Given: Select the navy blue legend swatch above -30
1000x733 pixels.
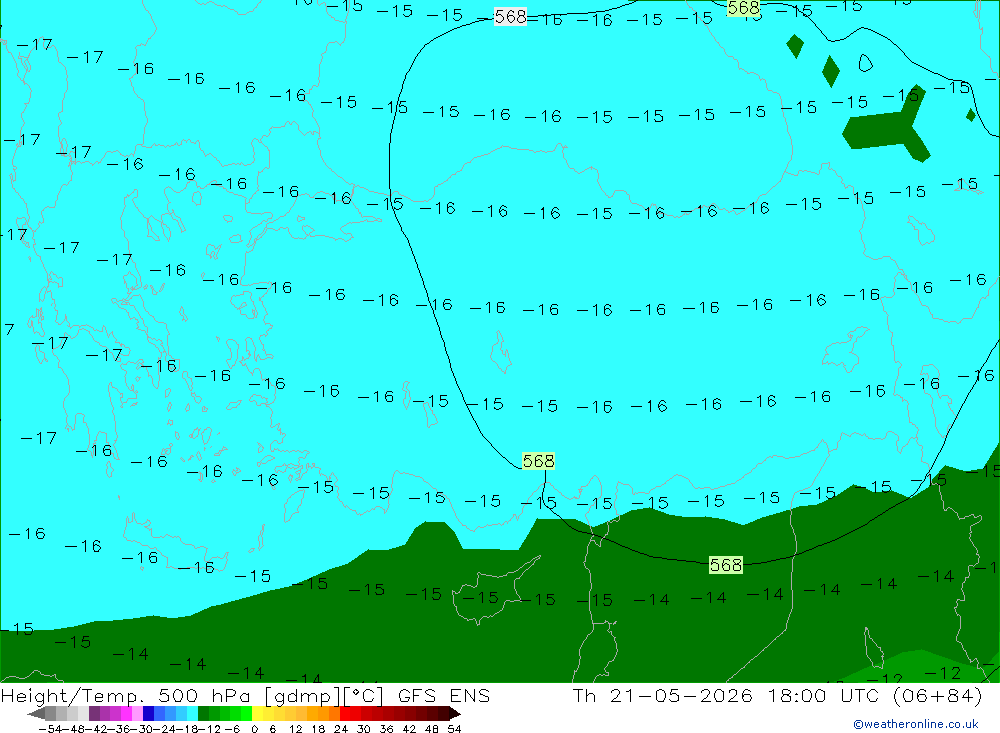Looking at the screenshot, I should [149, 713].
